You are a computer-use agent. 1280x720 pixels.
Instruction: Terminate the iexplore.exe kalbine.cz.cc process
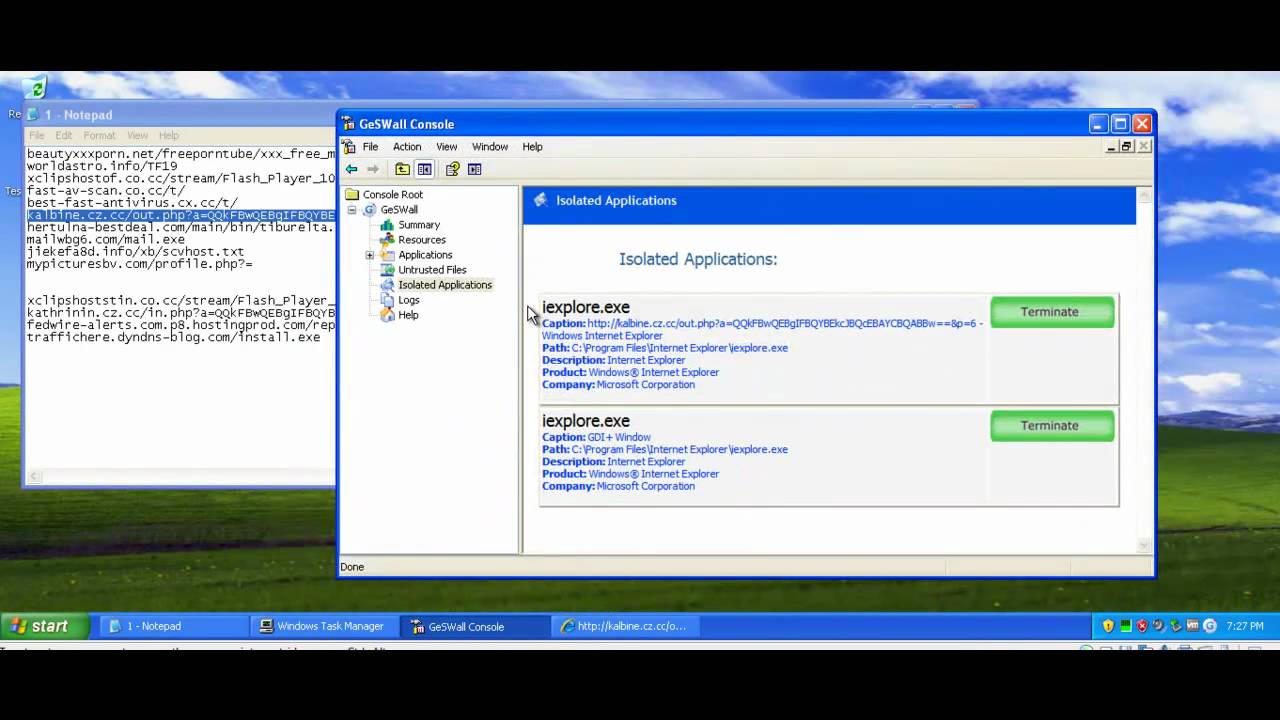(1052, 312)
